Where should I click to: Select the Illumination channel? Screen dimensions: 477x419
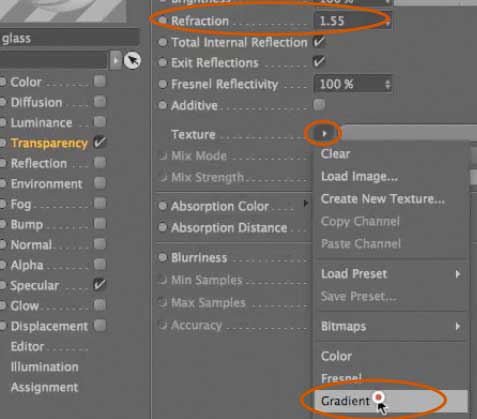click(x=45, y=367)
